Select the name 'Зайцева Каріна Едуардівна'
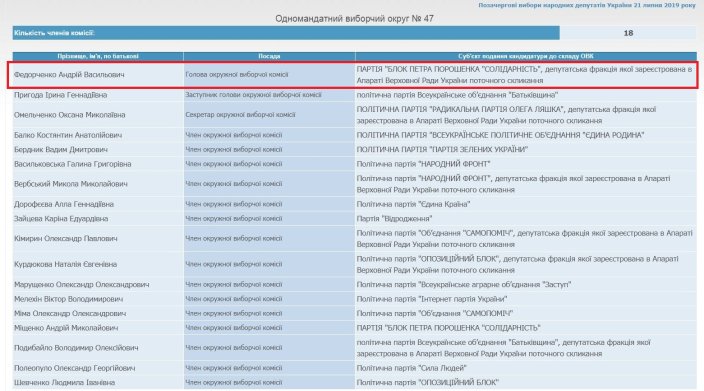Image resolution: width=704 pixels, height=391 pixels. coord(61,219)
